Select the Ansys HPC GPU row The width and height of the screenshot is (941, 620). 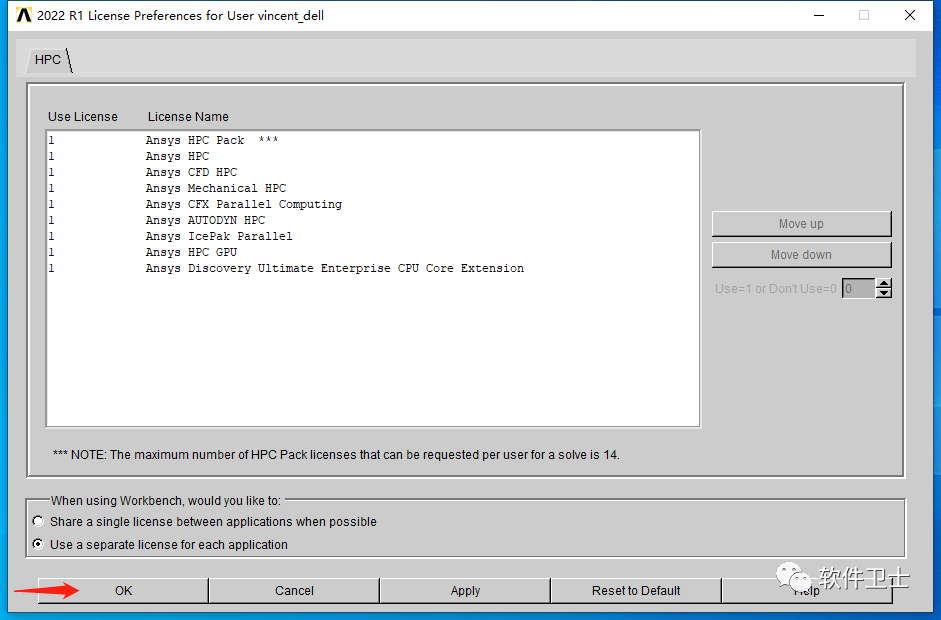[x=373, y=252]
